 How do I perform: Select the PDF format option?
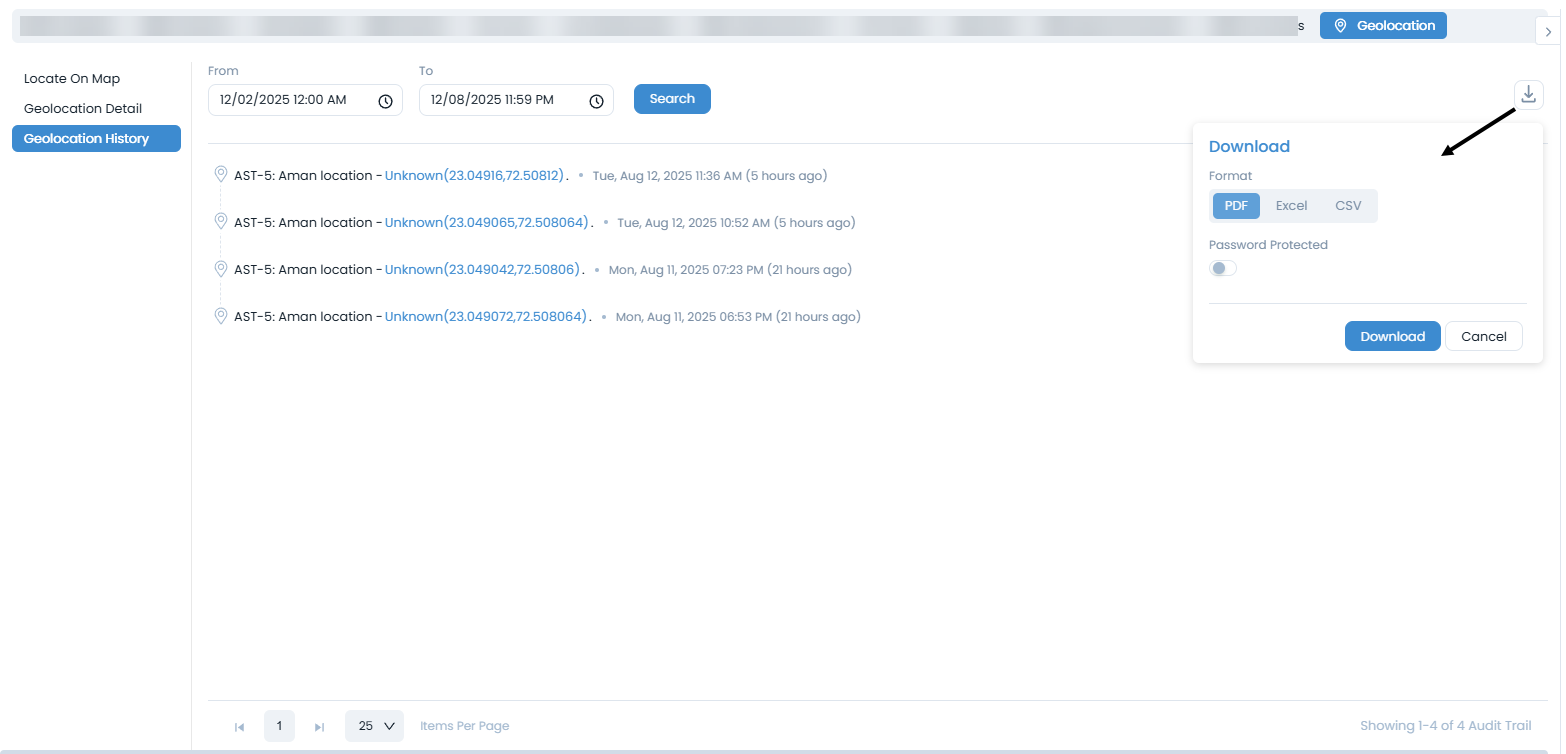(1236, 206)
